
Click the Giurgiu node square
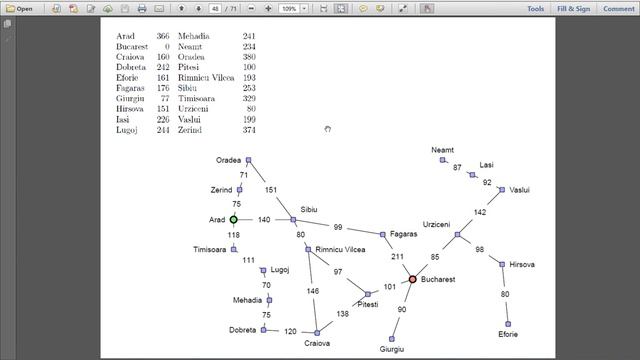[x=391, y=339]
